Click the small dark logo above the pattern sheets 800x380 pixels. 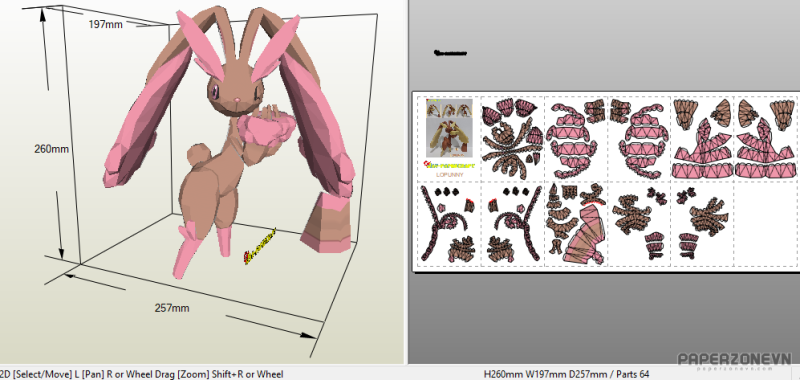[449, 53]
